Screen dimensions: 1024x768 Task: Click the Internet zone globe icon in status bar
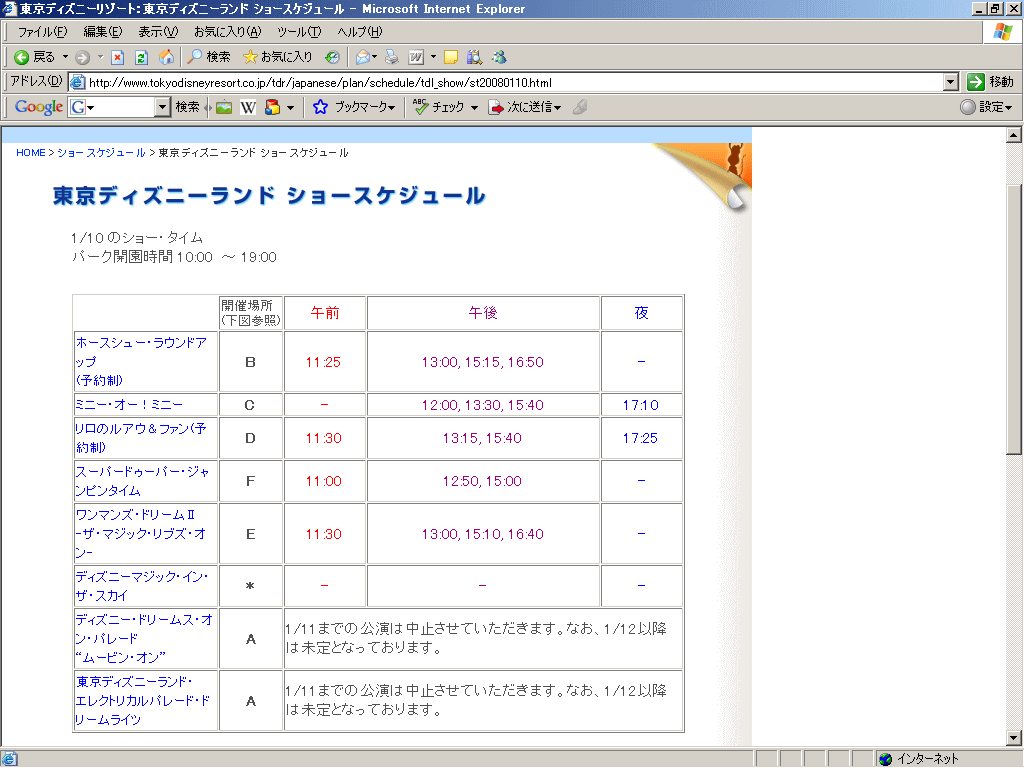886,759
